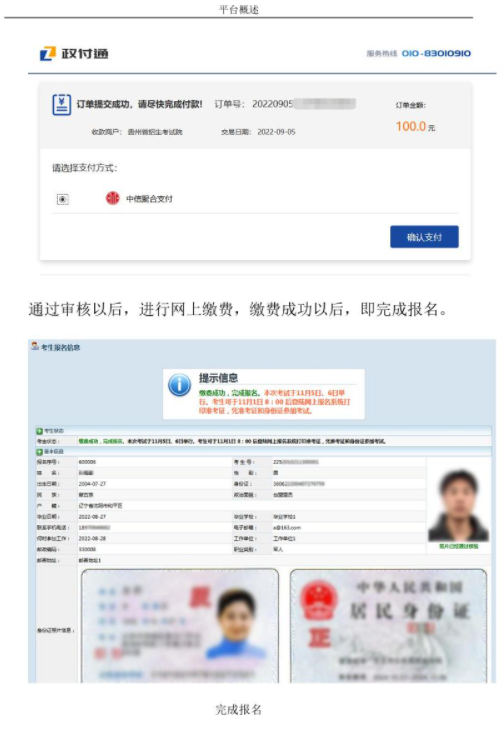The height and width of the screenshot is (729, 504).
Task: Select the 中信聚合支付 radio button
Action: (x=63, y=199)
